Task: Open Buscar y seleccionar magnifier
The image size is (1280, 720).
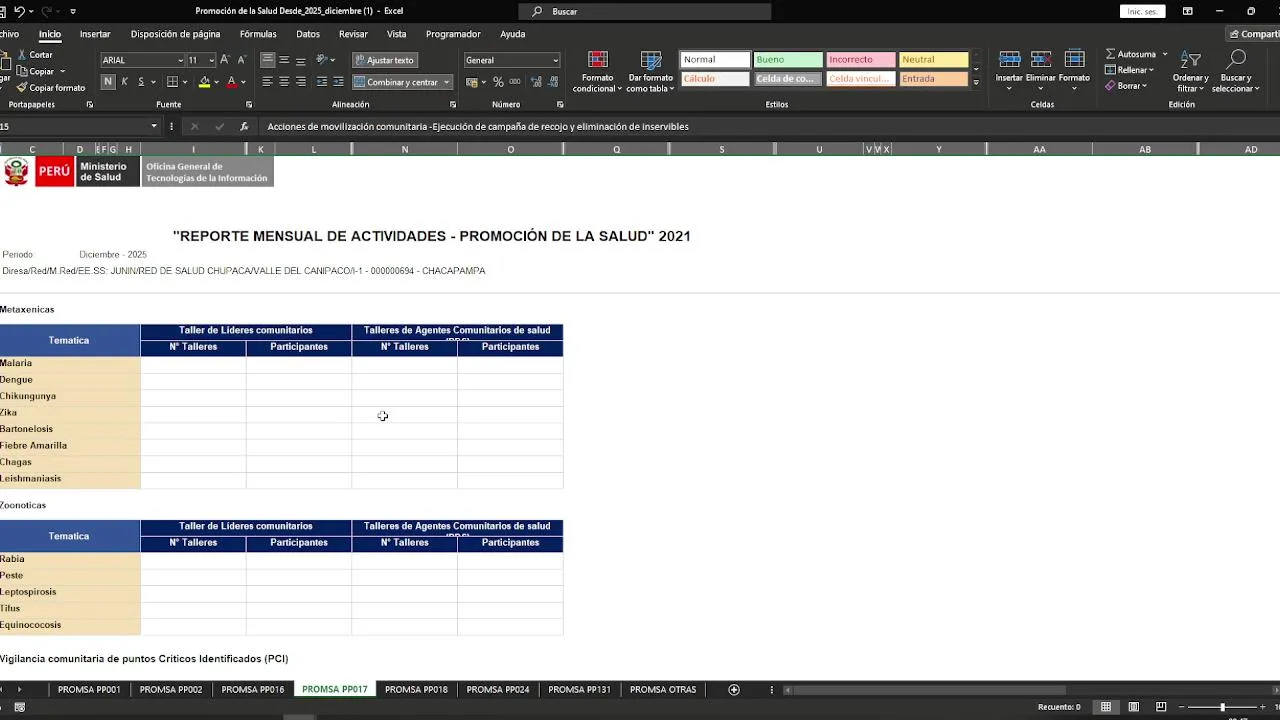Action: point(1236,60)
